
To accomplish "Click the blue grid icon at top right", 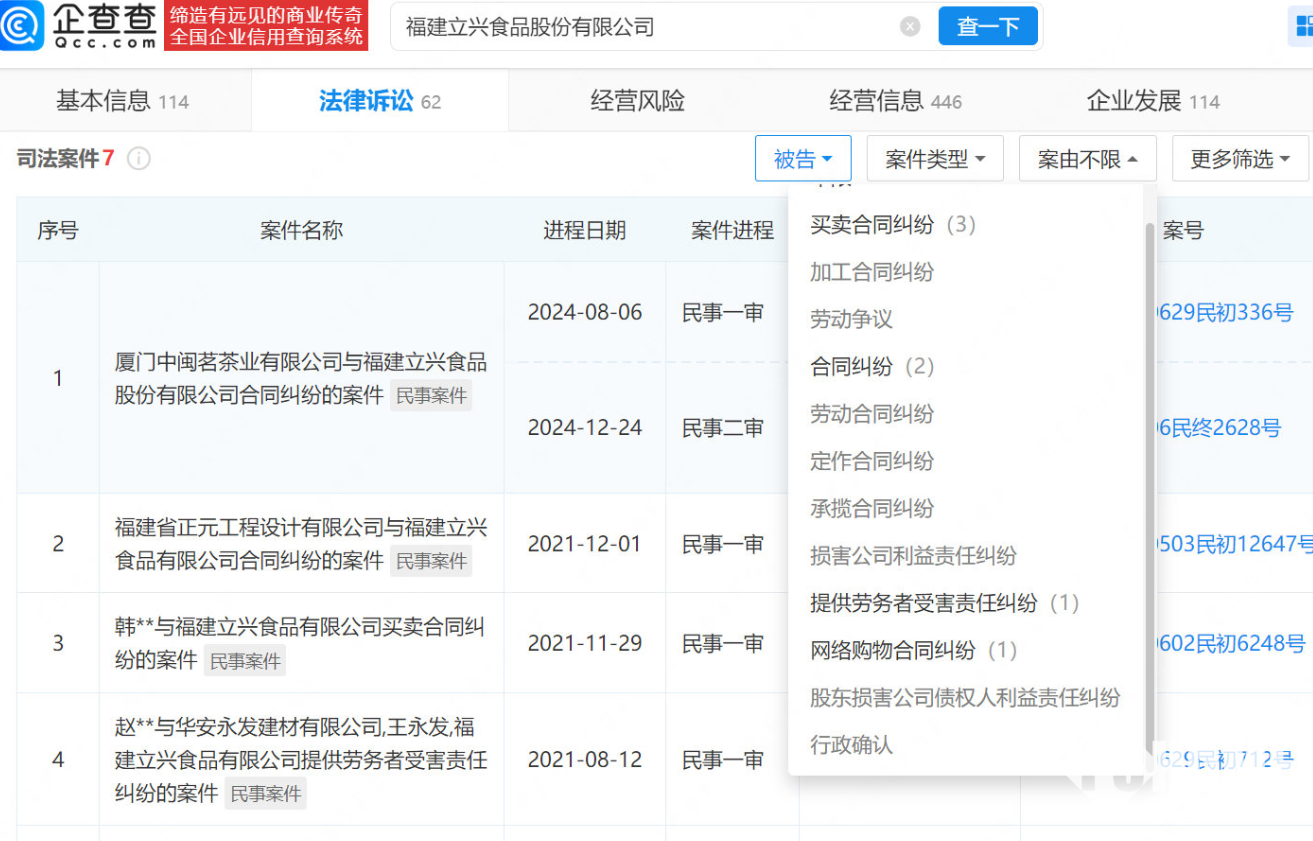I will 1300,27.
